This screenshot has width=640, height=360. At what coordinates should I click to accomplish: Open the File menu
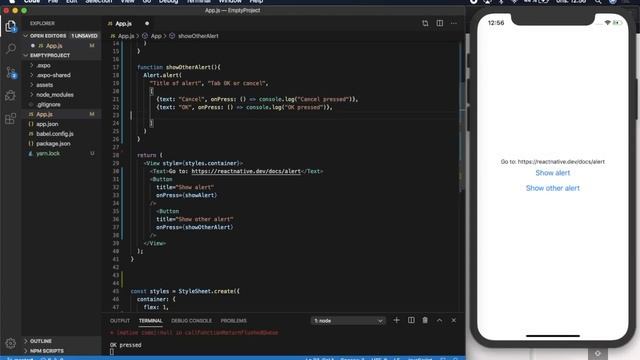click(53, 2)
